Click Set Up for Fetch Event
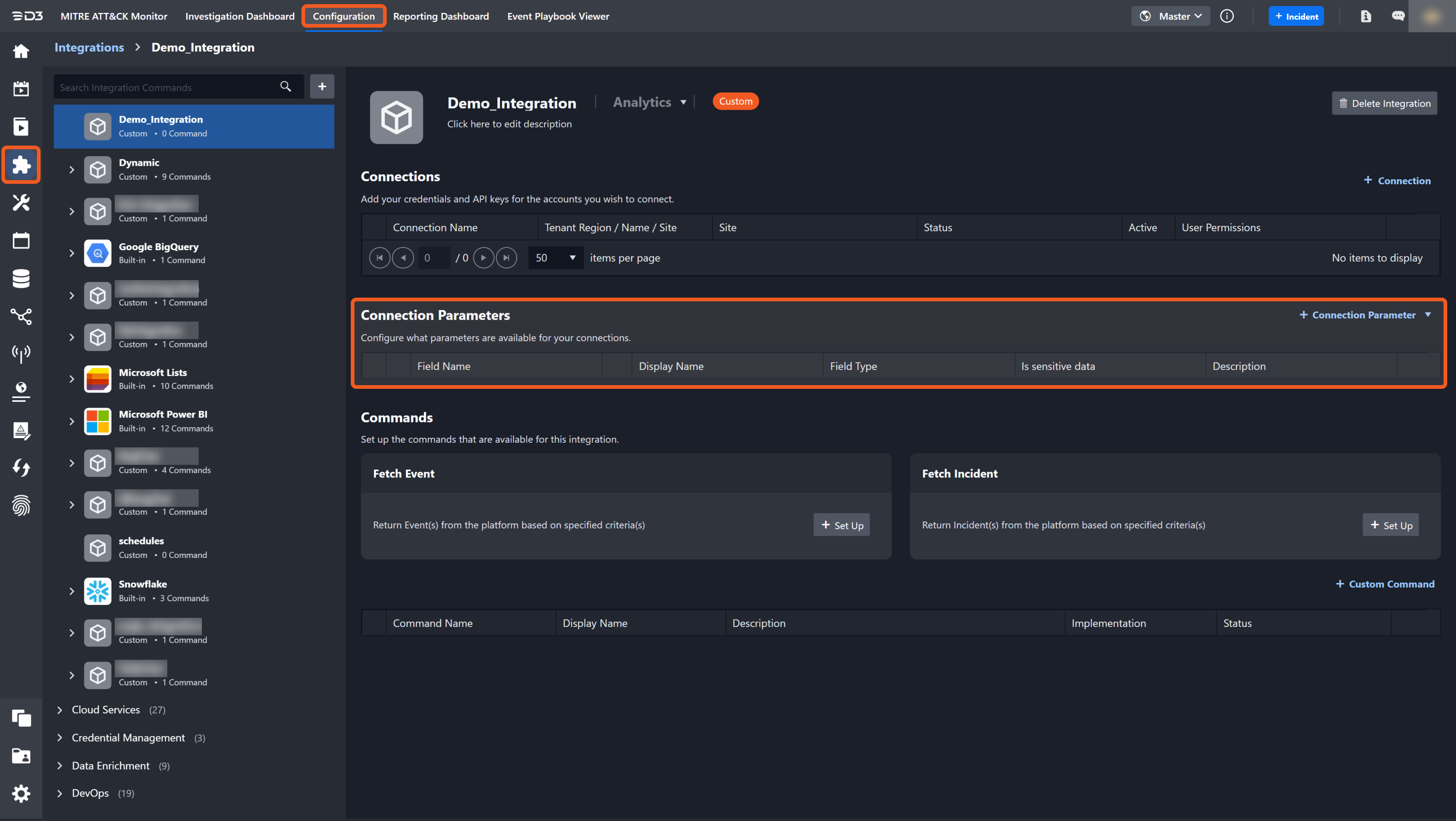This screenshot has height=821, width=1456. [x=841, y=525]
